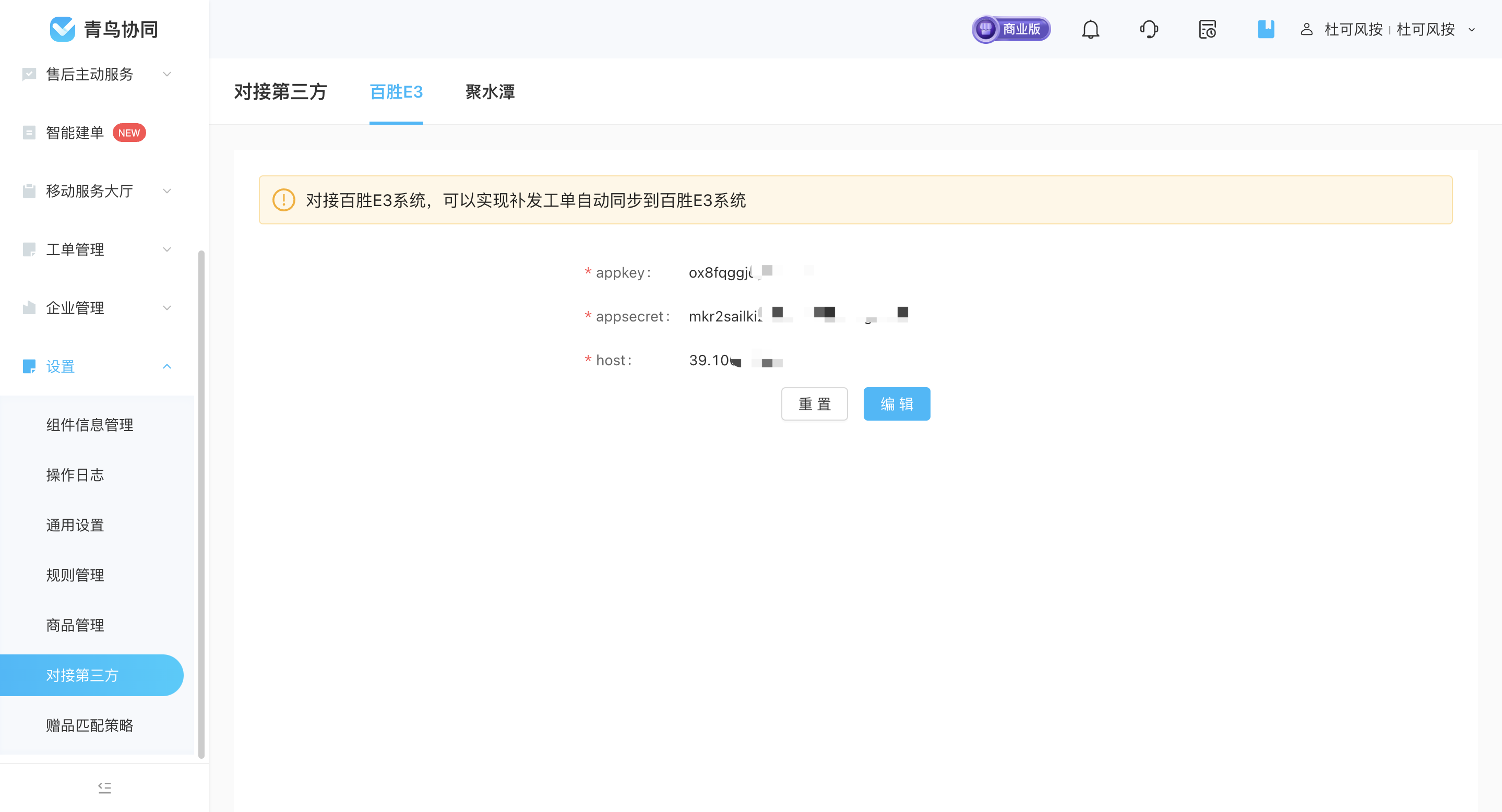Image resolution: width=1502 pixels, height=812 pixels.
Task: Click the host field label
Action: pyautogui.click(x=613, y=360)
